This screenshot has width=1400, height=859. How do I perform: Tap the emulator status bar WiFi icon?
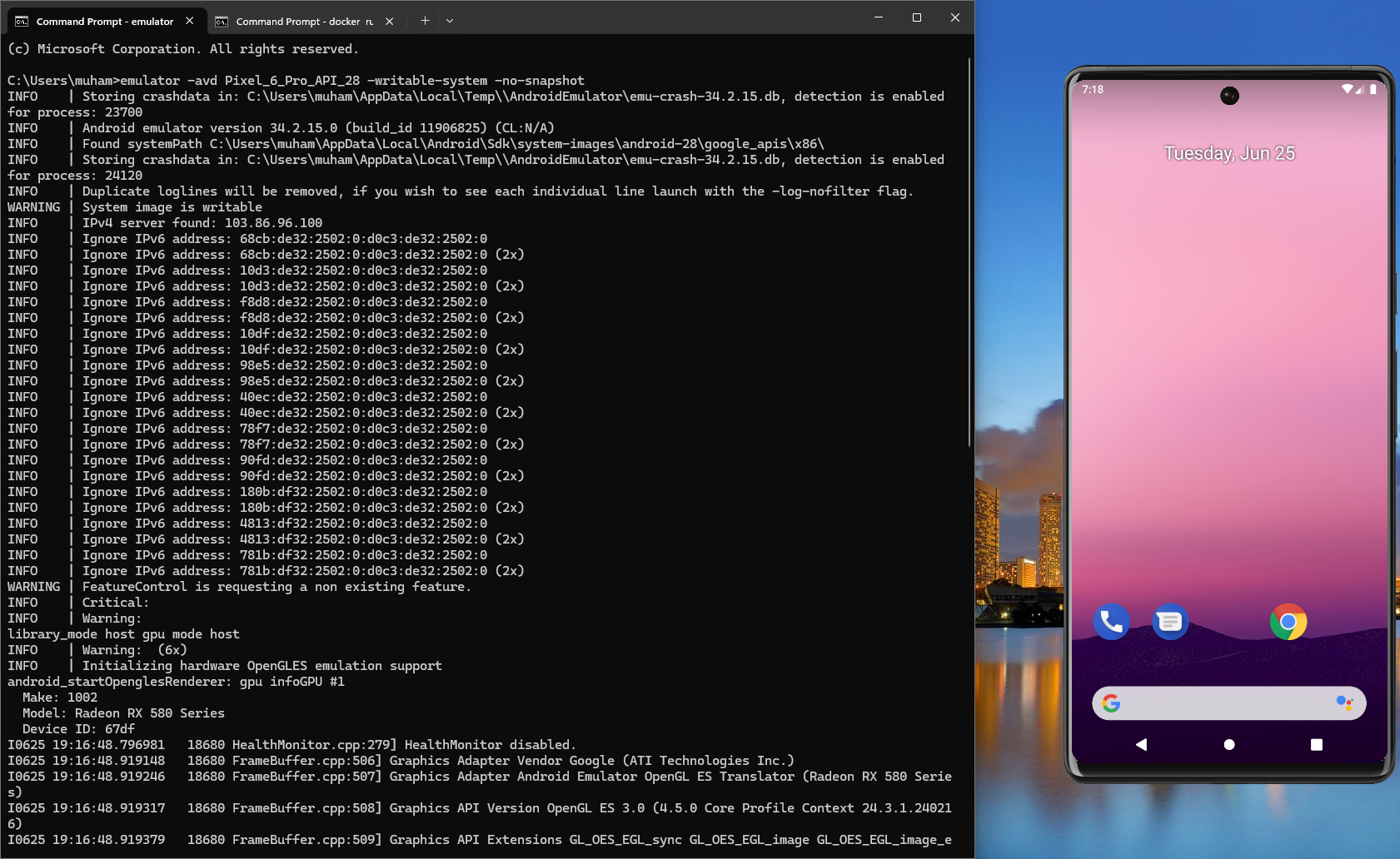click(x=1347, y=89)
